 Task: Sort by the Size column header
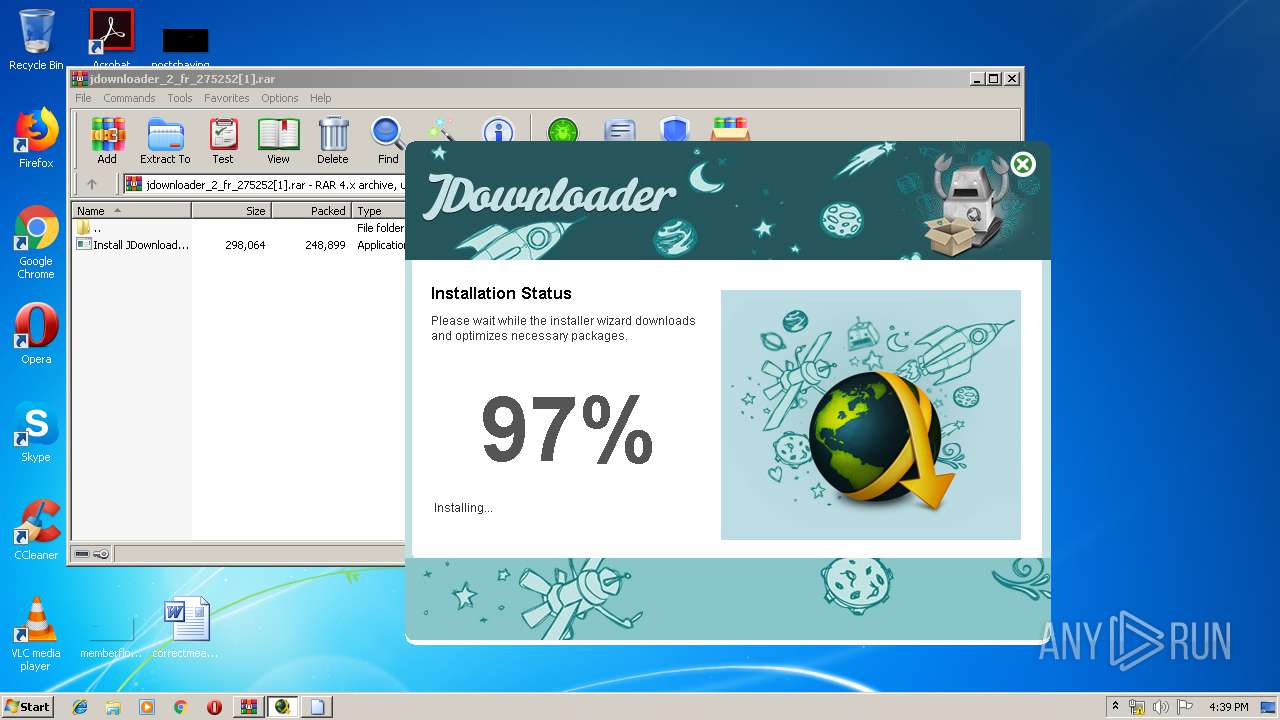(x=231, y=211)
